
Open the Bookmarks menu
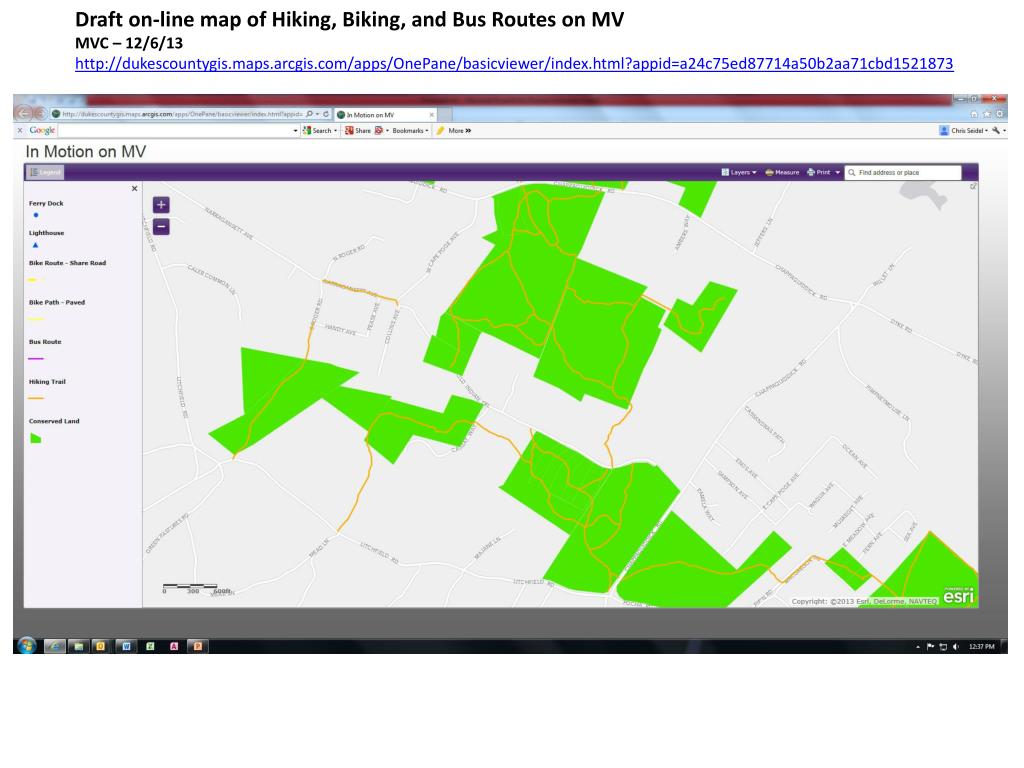tap(409, 131)
